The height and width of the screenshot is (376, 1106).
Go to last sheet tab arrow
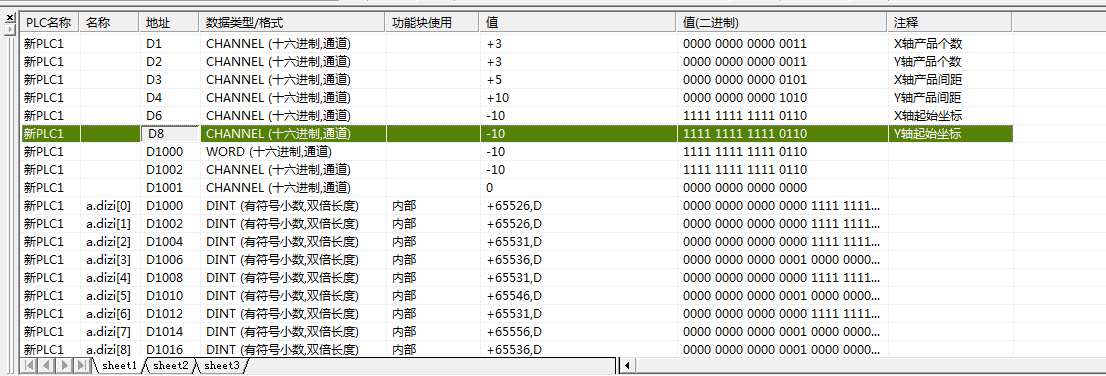[81, 365]
